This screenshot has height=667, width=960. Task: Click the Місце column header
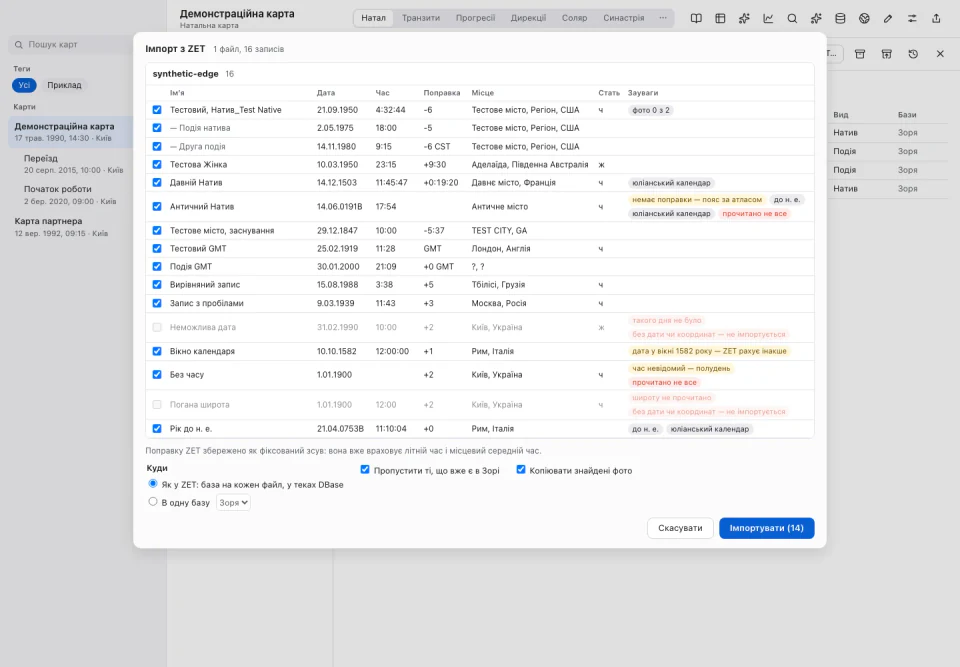pos(482,92)
